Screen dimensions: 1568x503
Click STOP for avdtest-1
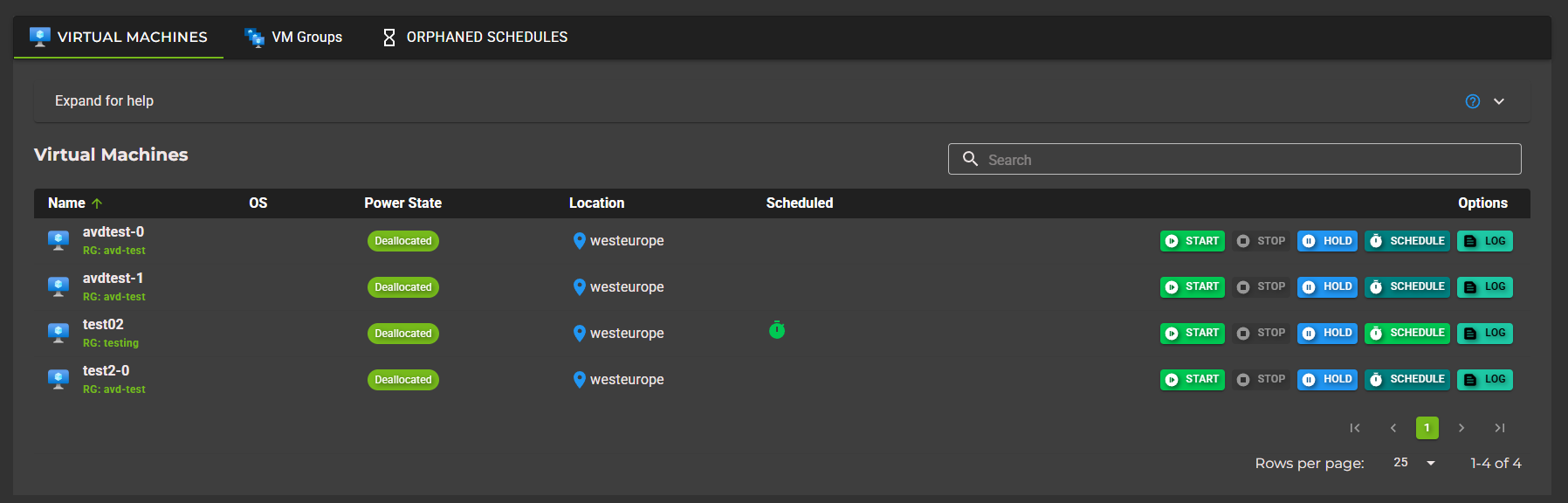(1262, 286)
